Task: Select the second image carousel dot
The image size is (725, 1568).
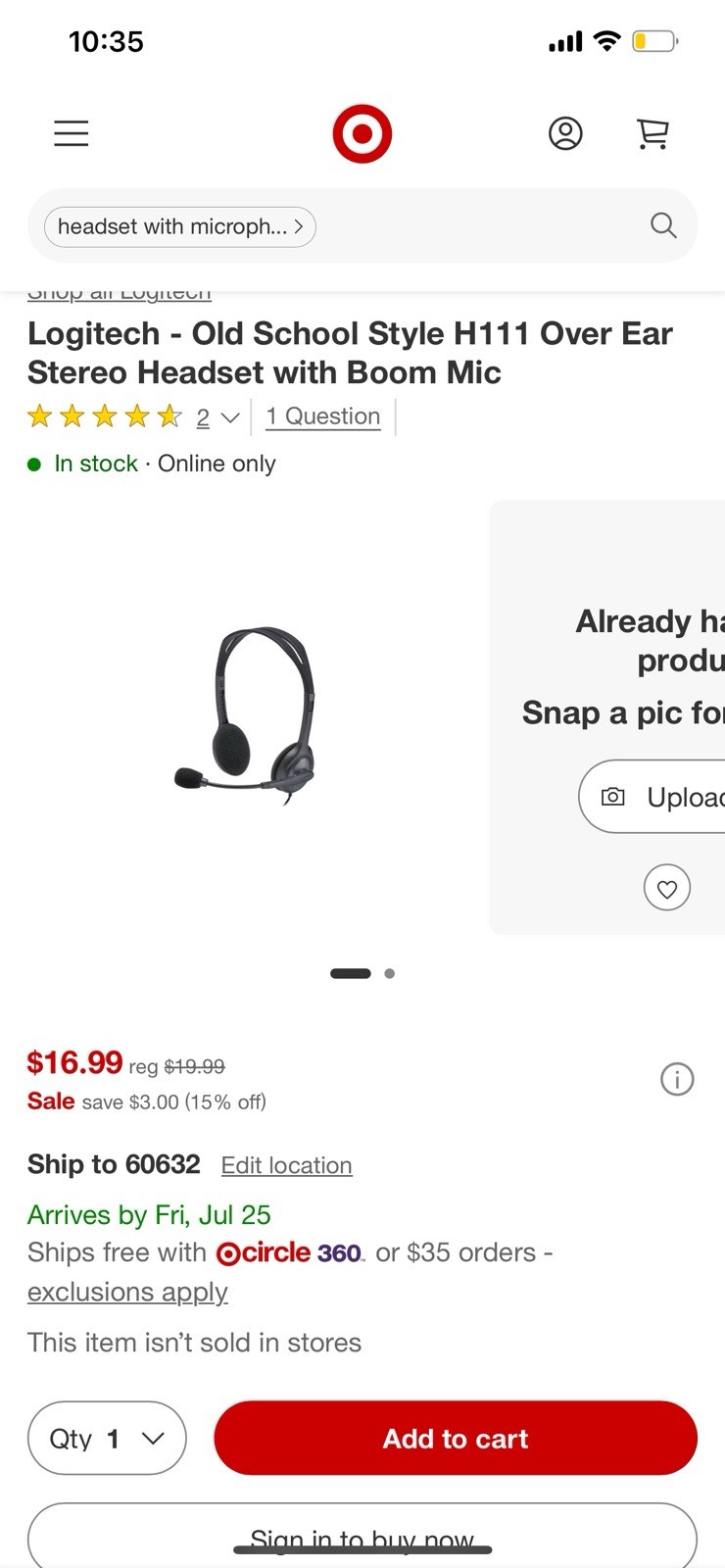Action: [x=390, y=973]
